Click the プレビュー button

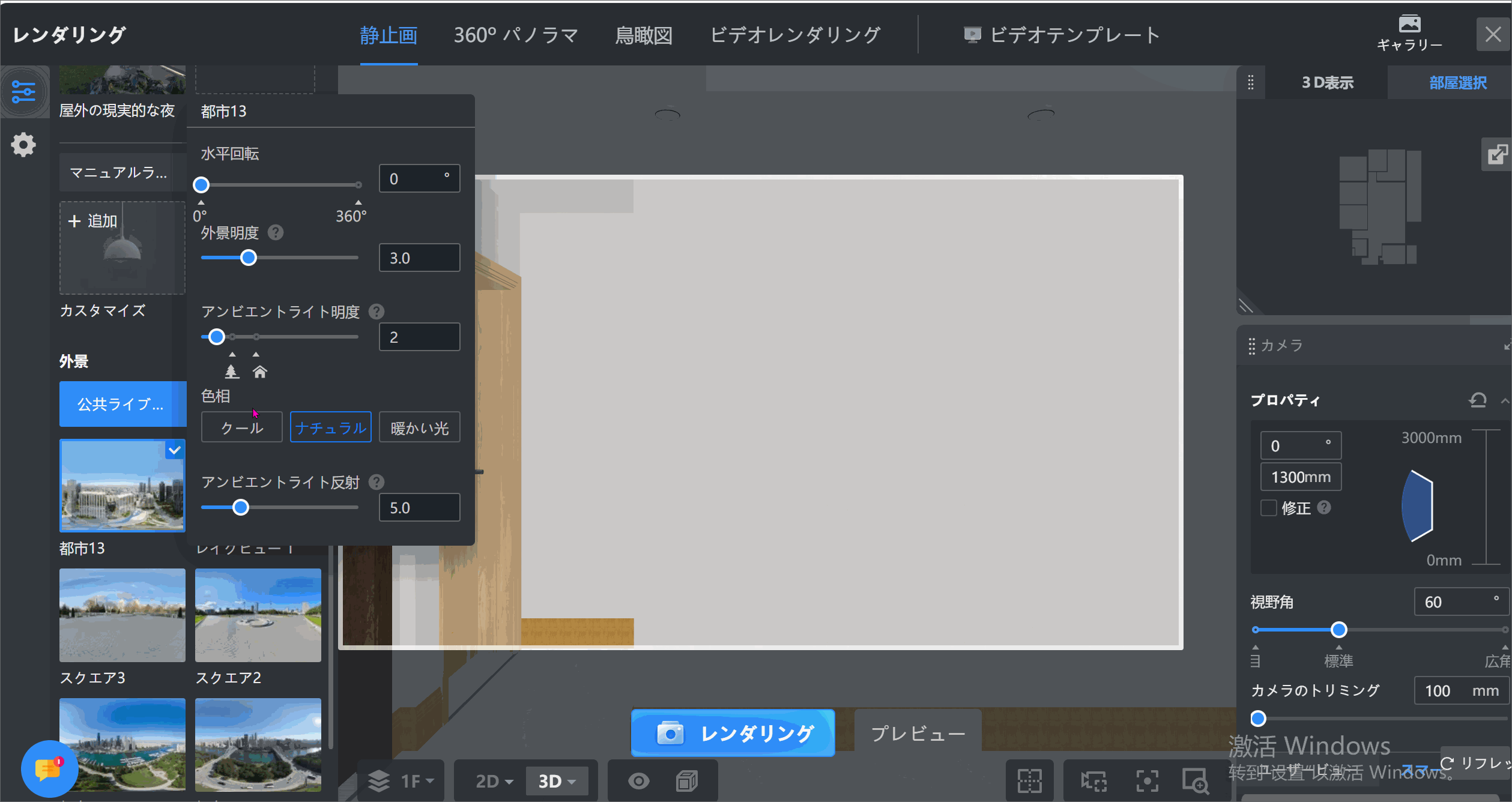point(918,733)
